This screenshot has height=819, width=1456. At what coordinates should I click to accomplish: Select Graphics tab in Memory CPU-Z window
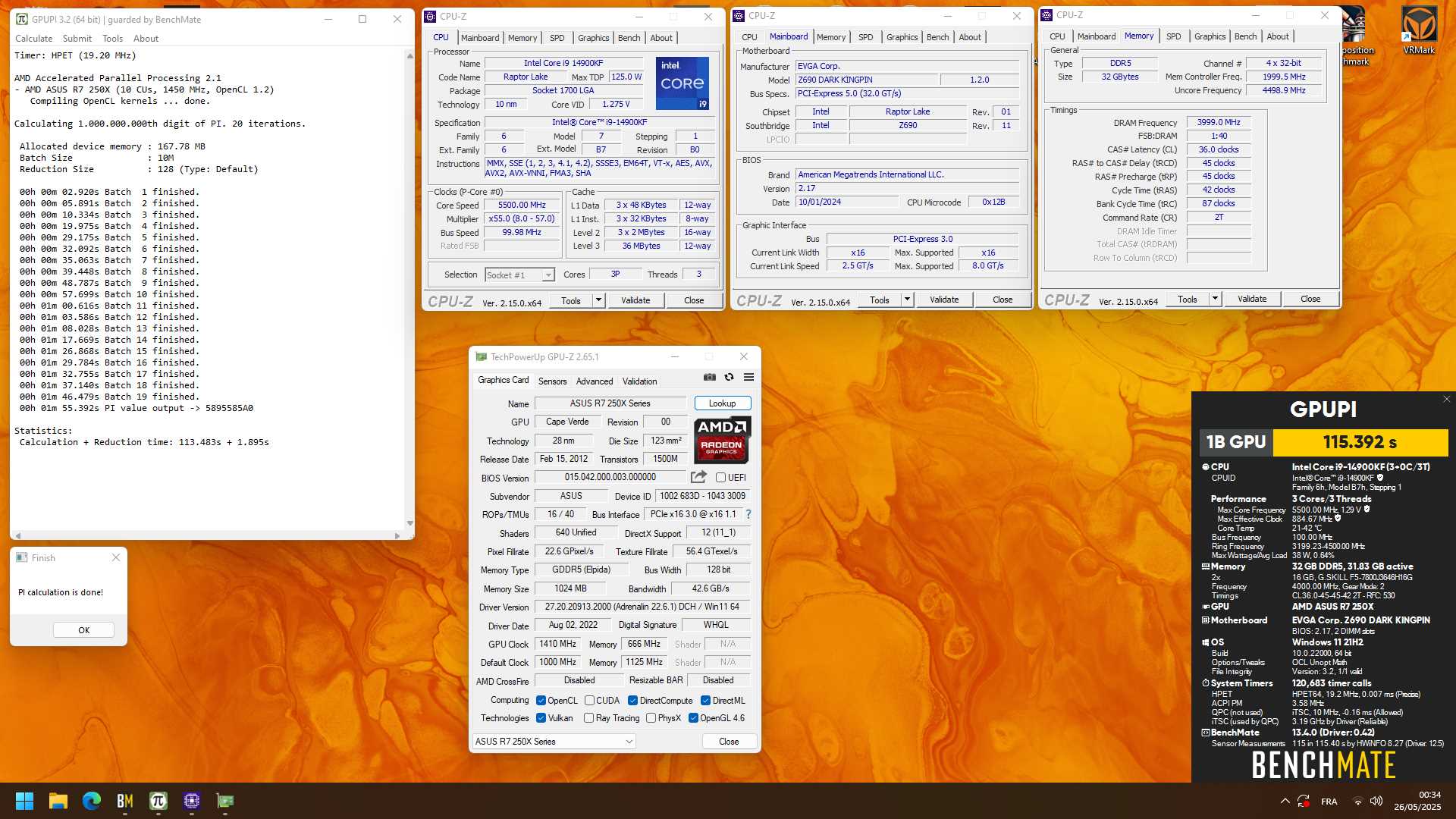1210,36
